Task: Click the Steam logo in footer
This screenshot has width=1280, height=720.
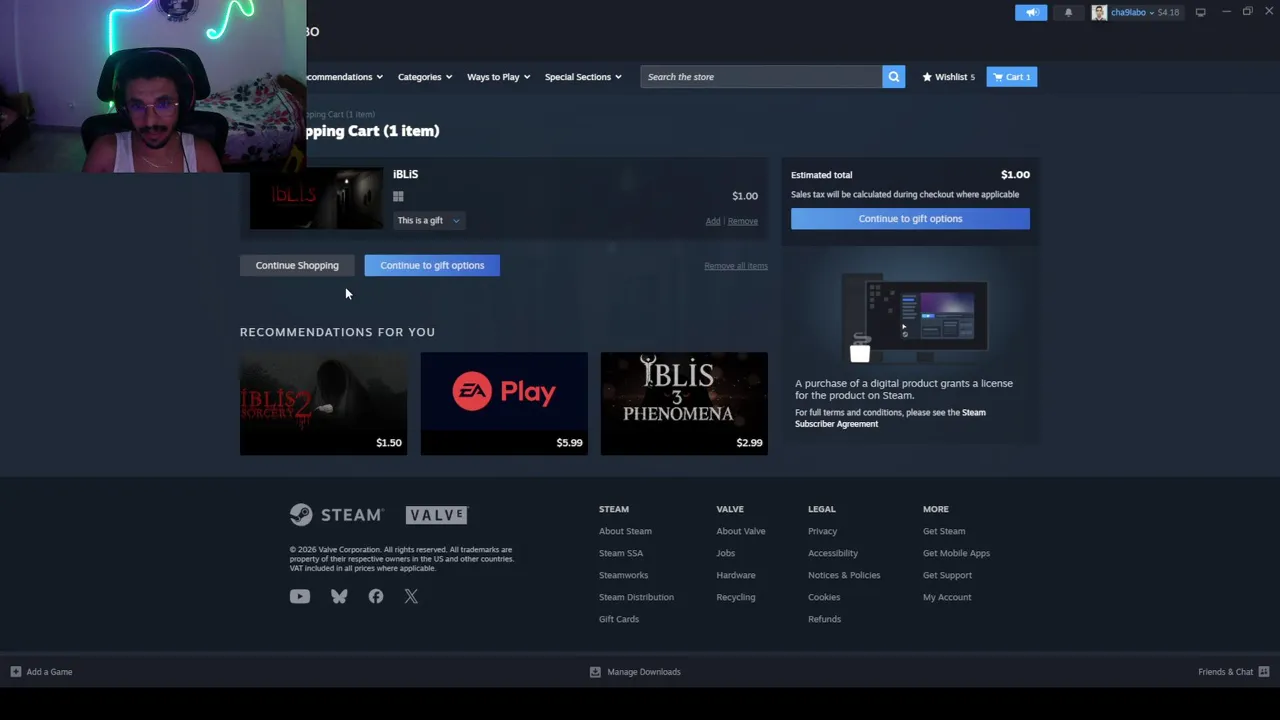Action: [x=336, y=515]
